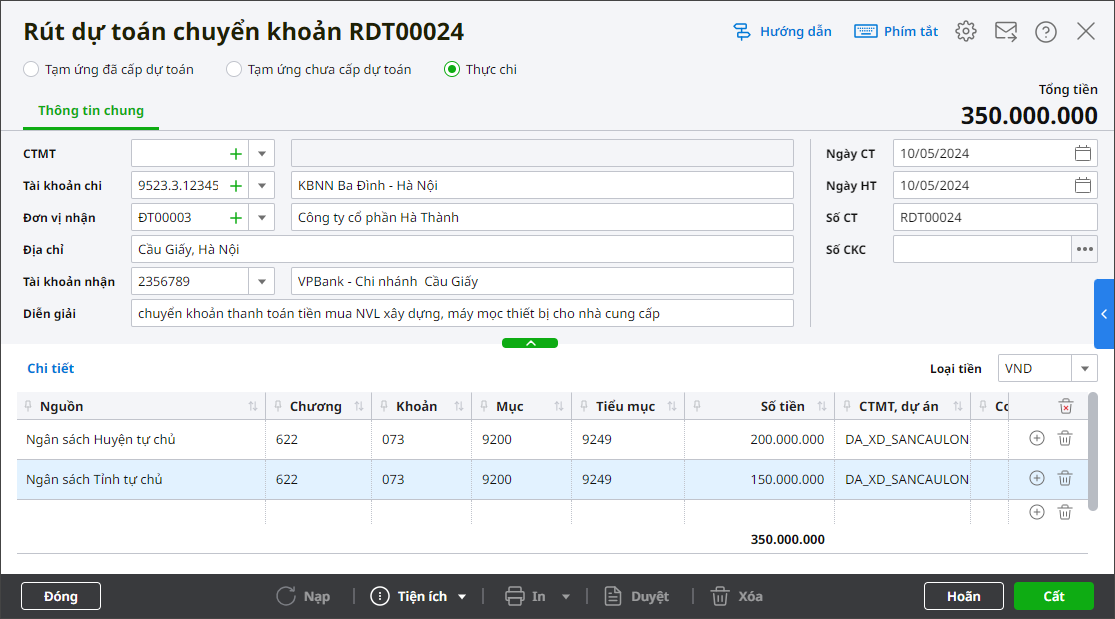Sort the Số tiền column

(x=821, y=406)
